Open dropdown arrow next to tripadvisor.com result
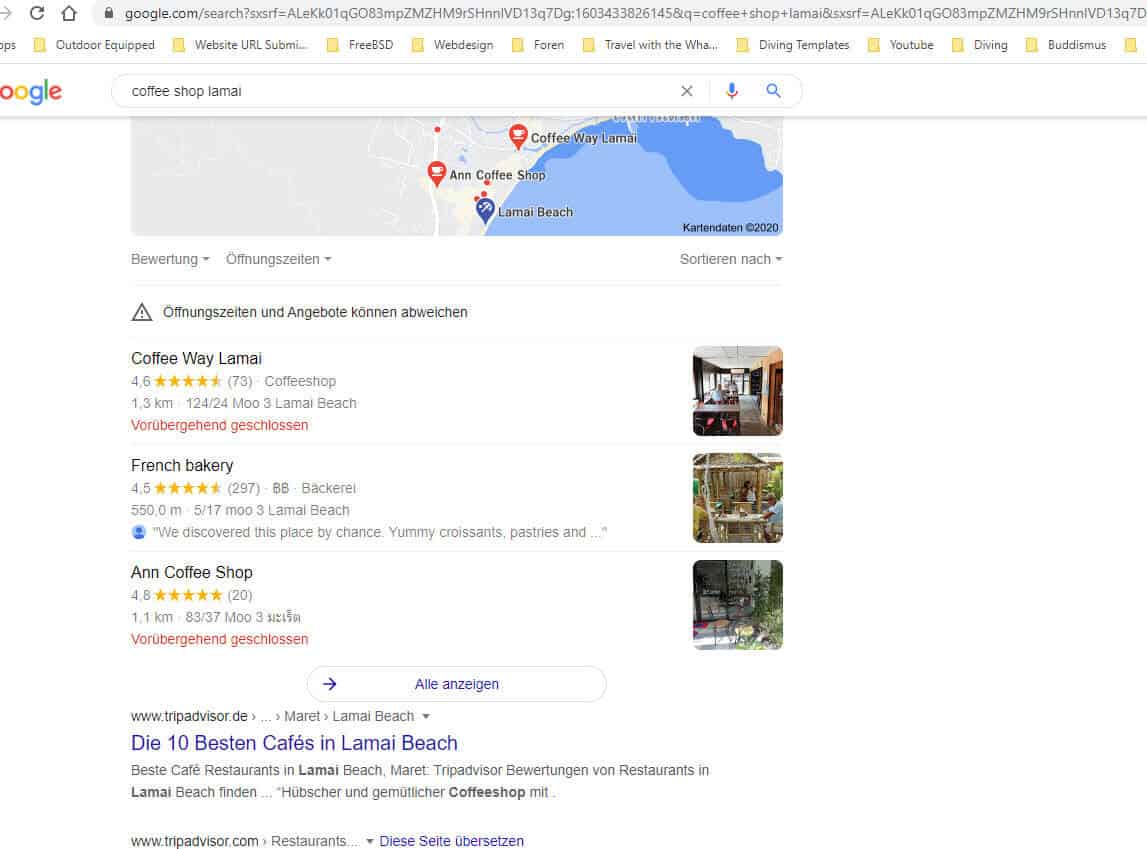The image size is (1147, 849). coord(369,841)
